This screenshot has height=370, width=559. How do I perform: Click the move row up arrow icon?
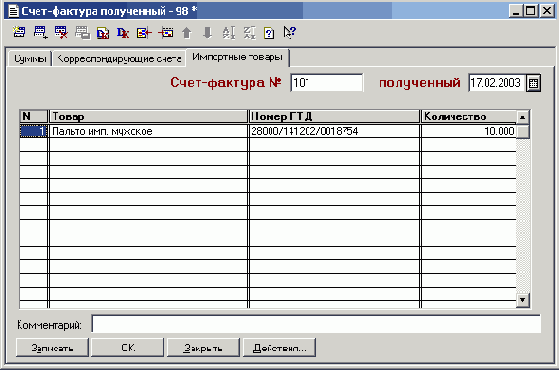[187, 33]
